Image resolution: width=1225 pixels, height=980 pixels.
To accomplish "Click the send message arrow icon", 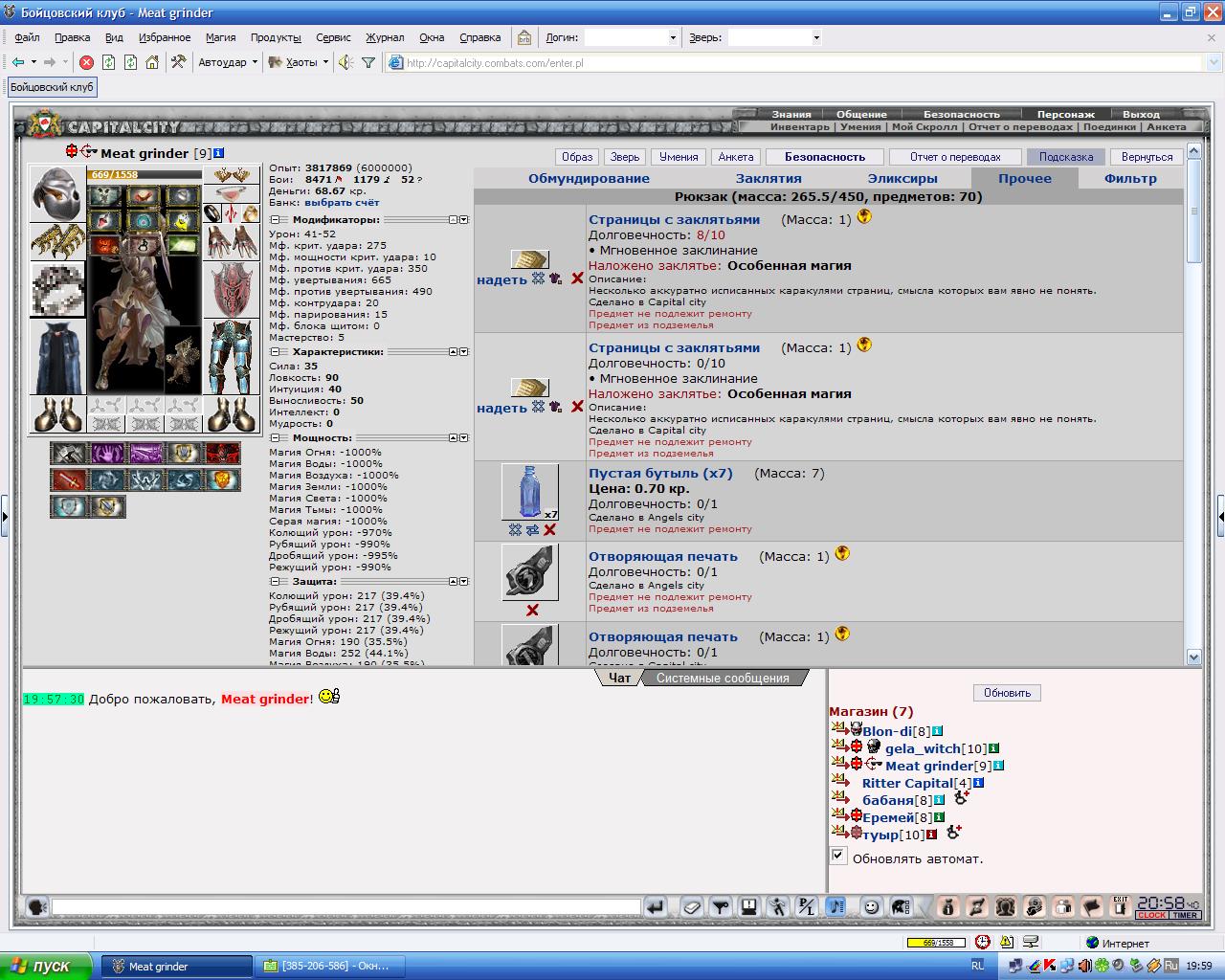I will (656, 906).
